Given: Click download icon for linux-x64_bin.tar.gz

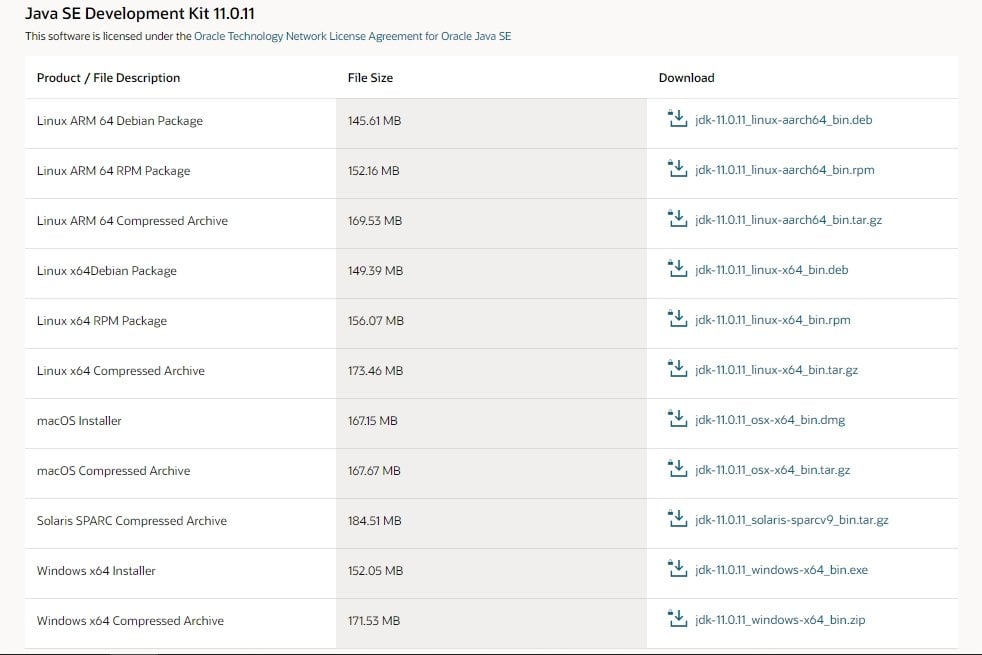Looking at the screenshot, I should (x=677, y=369).
